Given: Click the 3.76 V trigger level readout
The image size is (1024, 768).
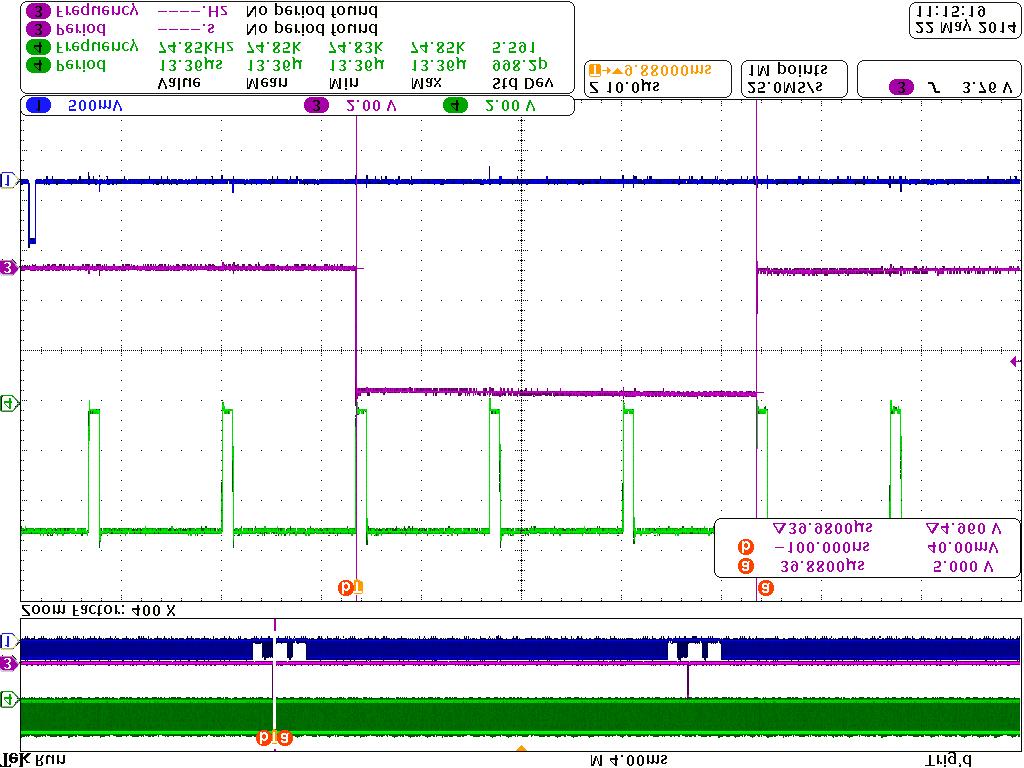Looking at the screenshot, I should point(987,88).
